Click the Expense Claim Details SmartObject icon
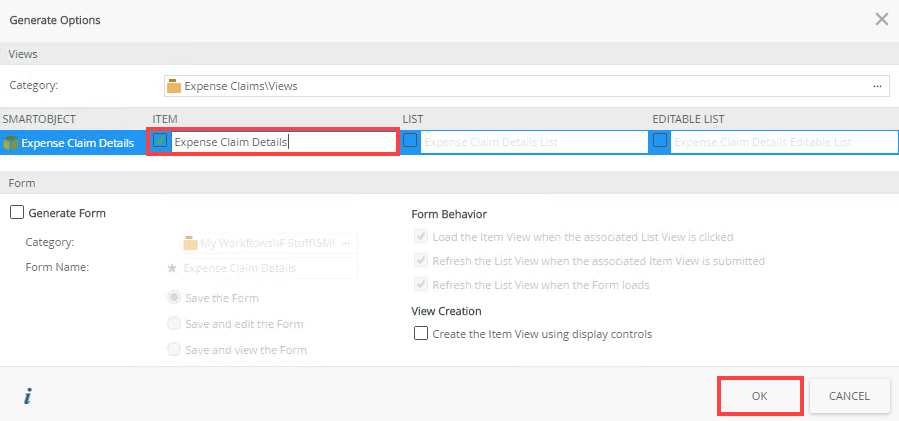The height and width of the screenshot is (421, 899). click(12, 143)
